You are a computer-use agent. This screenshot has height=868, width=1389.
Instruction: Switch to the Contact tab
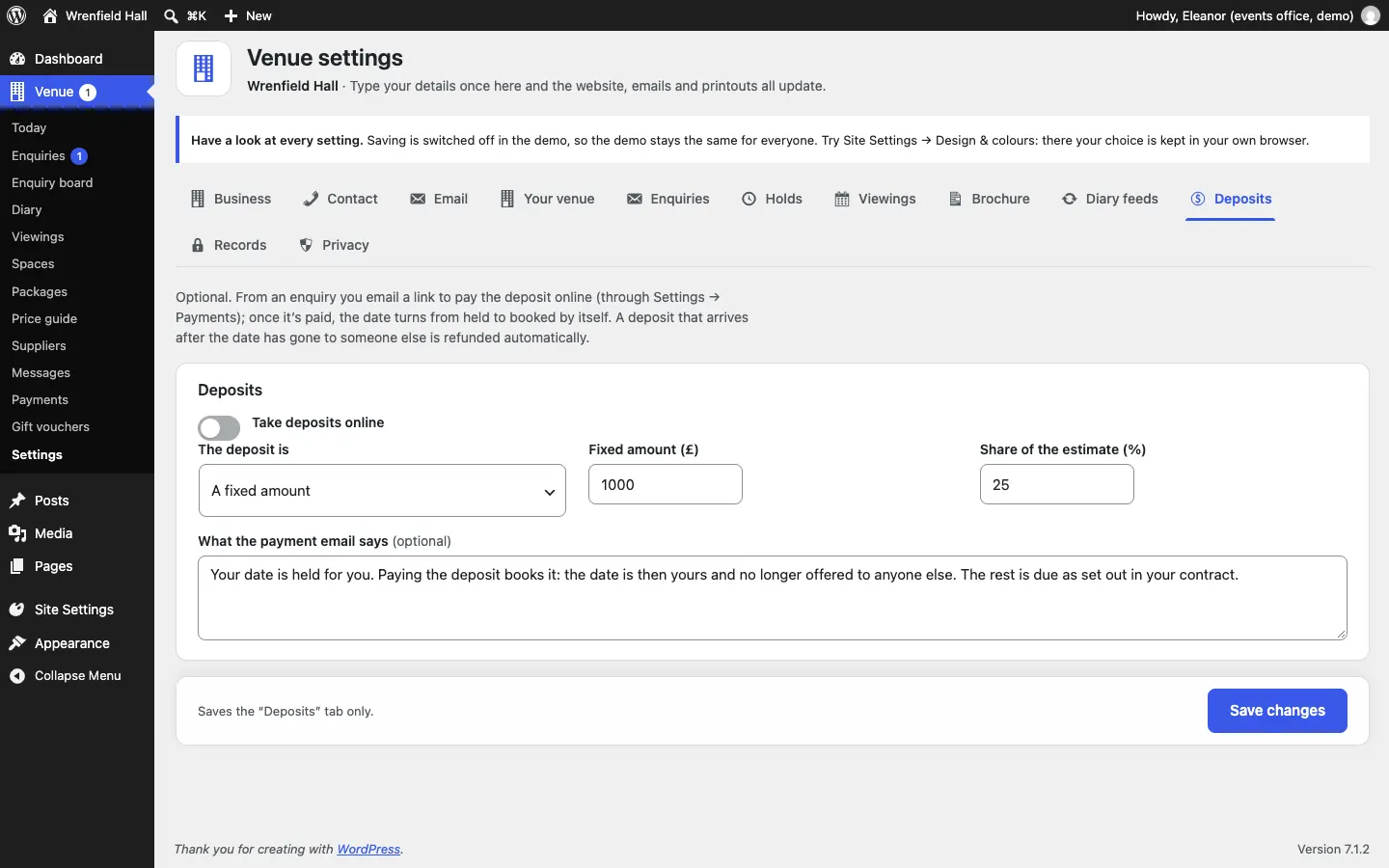click(340, 199)
